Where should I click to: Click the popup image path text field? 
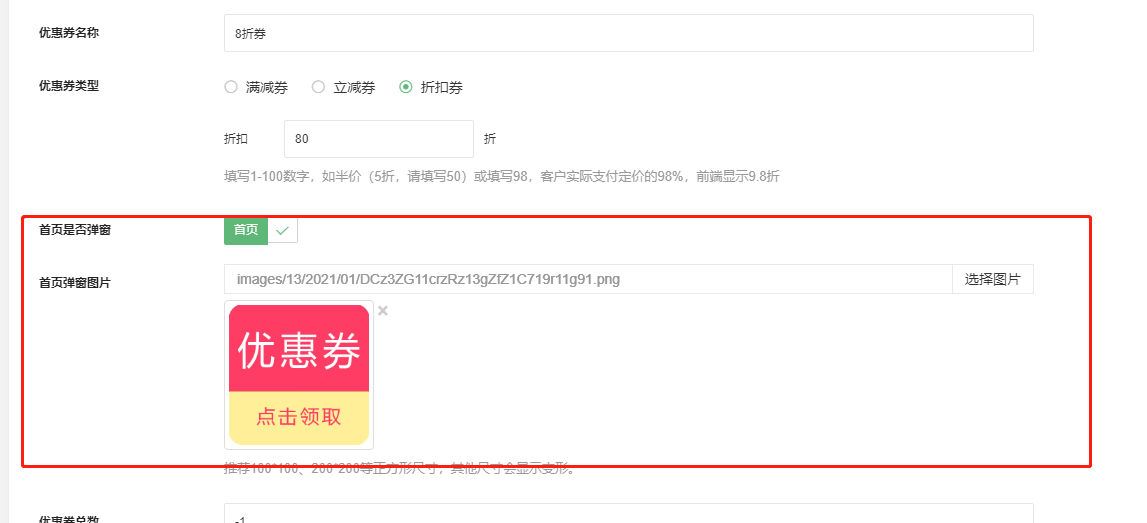(x=588, y=279)
